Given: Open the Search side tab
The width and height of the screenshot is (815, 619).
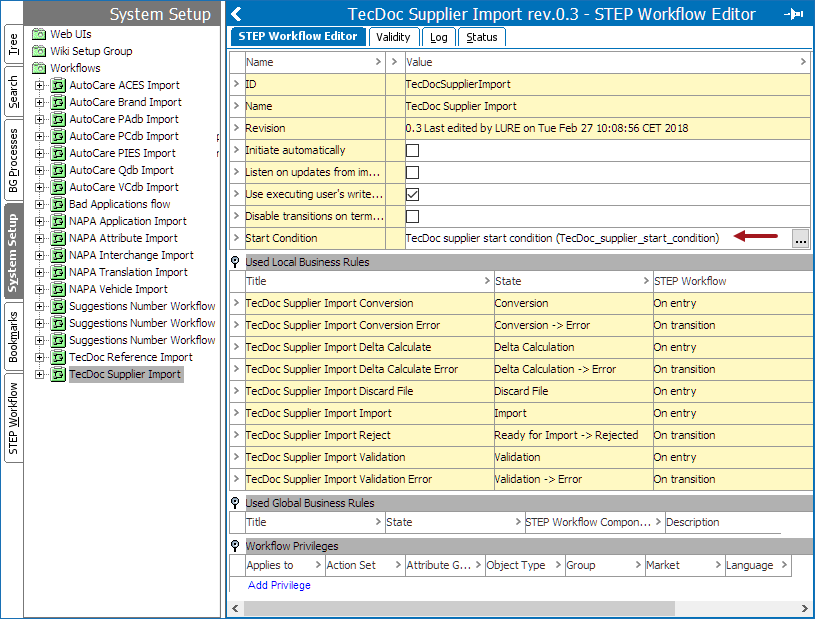Looking at the screenshot, I should [13, 91].
